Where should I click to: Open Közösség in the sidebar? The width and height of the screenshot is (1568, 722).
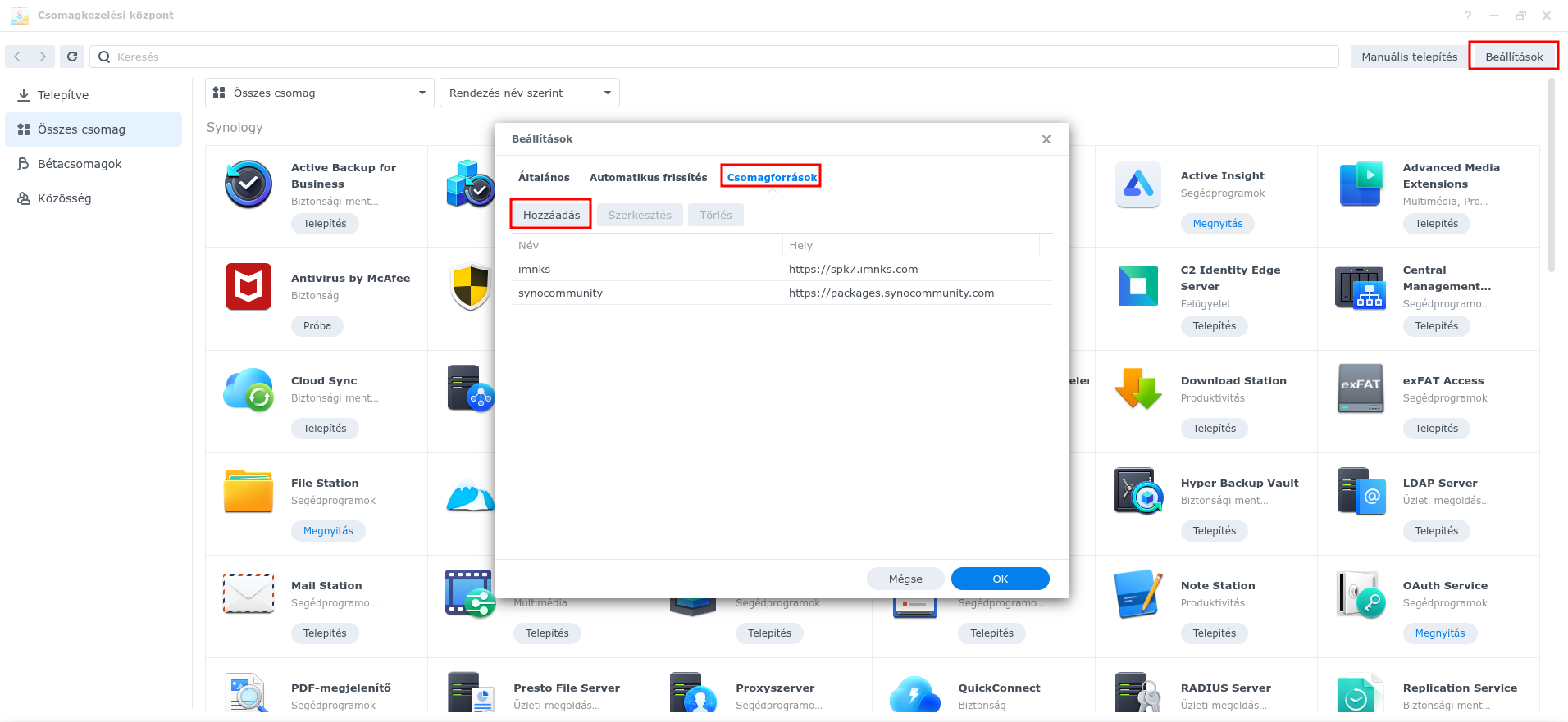[x=93, y=198]
